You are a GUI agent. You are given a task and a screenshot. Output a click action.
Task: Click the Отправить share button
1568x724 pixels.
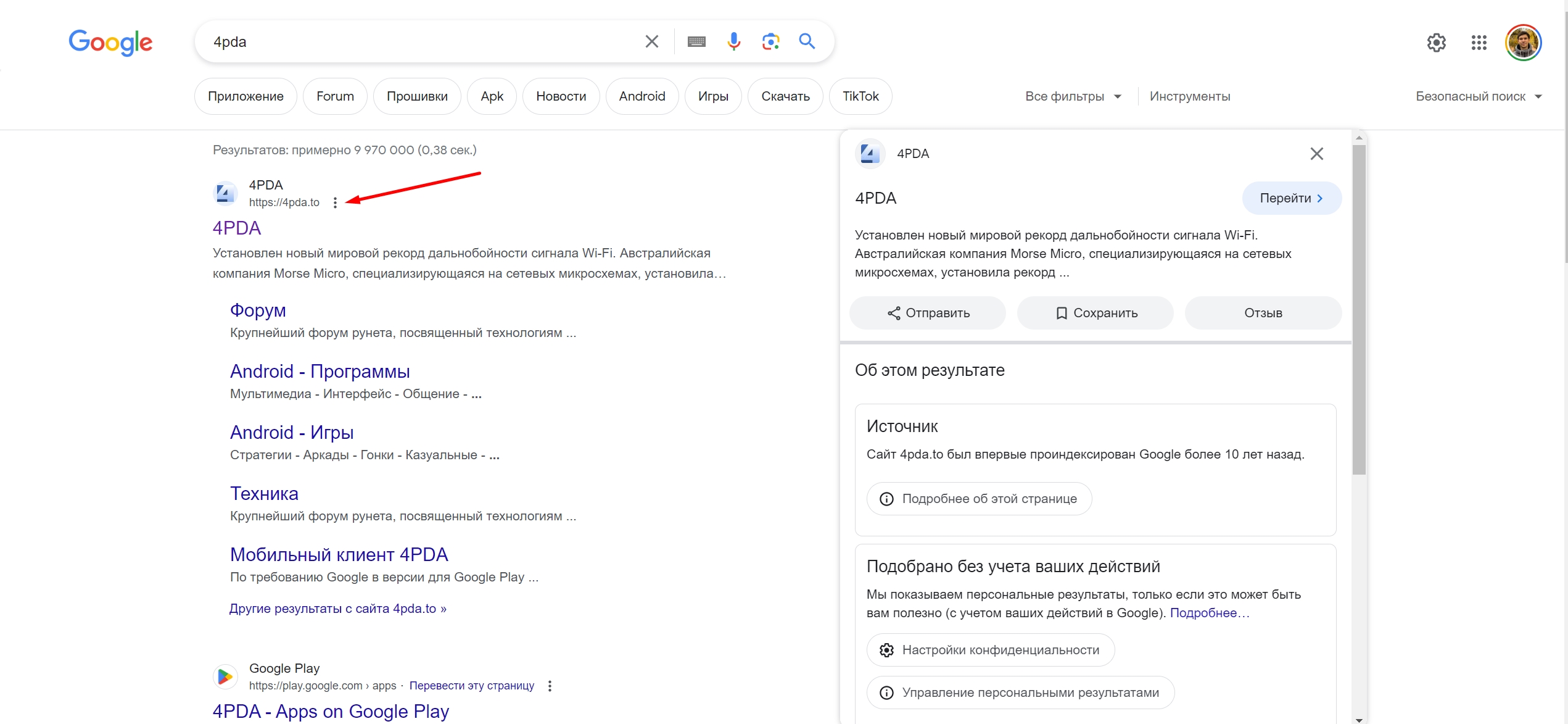click(x=928, y=313)
